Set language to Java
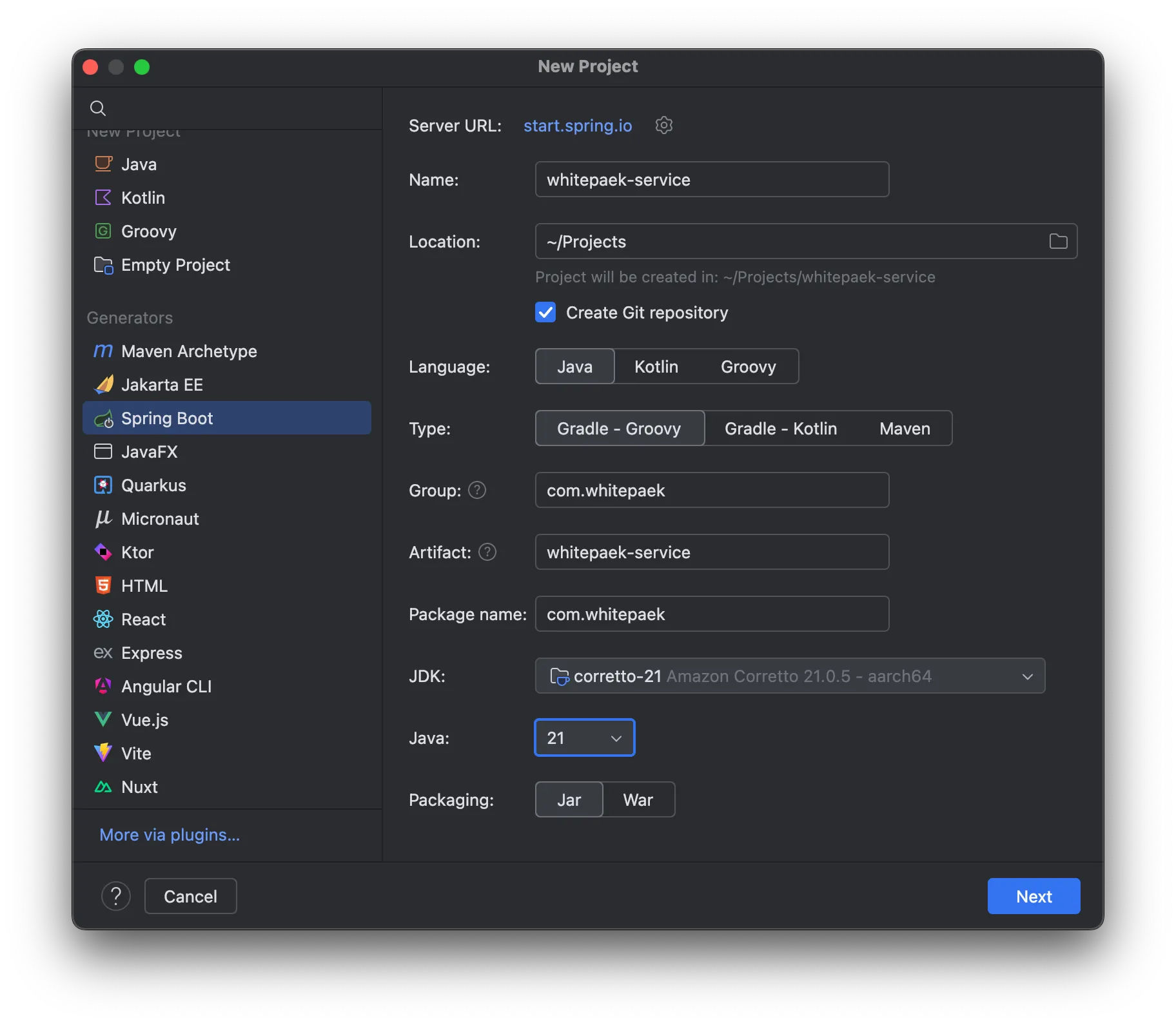Image resolution: width=1176 pixels, height=1025 pixels. click(x=574, y=366)
